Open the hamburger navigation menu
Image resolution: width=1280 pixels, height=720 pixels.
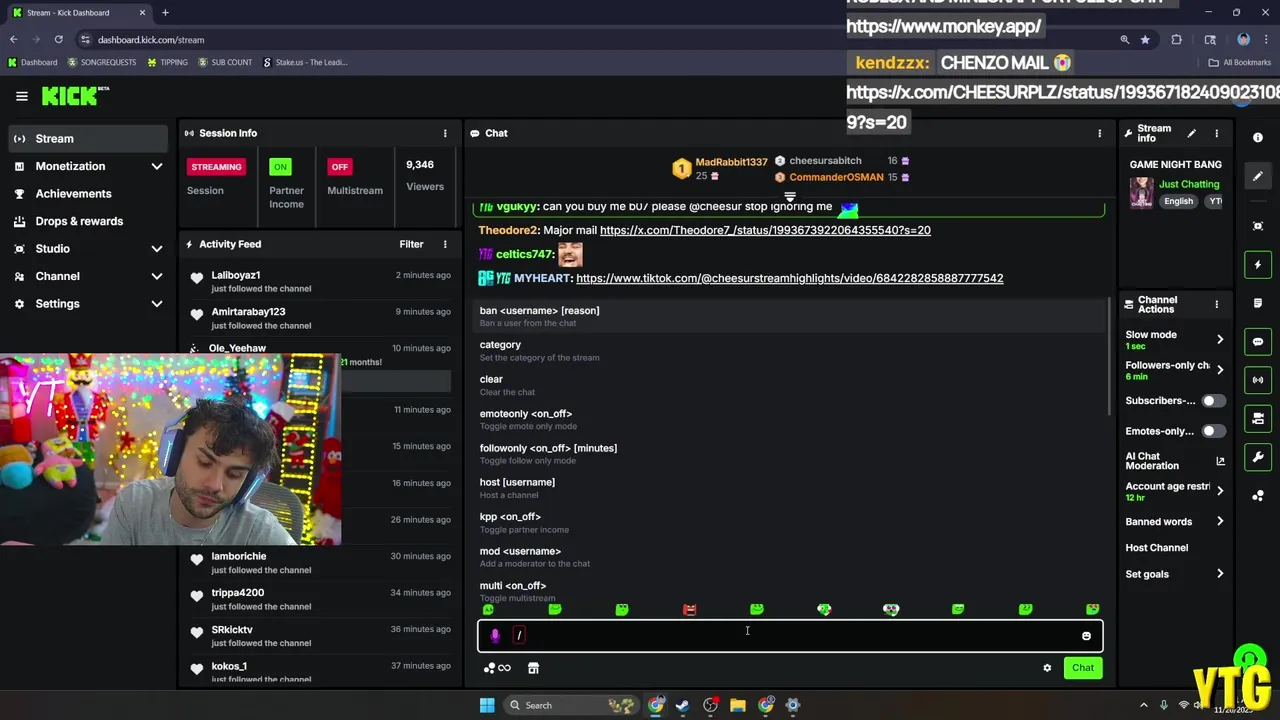21,96
